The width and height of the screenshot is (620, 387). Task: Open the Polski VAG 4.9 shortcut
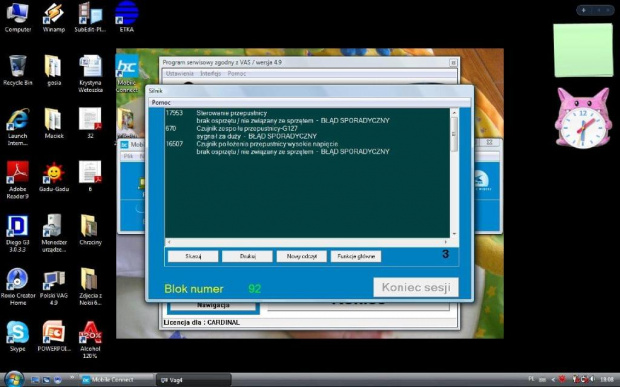[x=53, y=287]
